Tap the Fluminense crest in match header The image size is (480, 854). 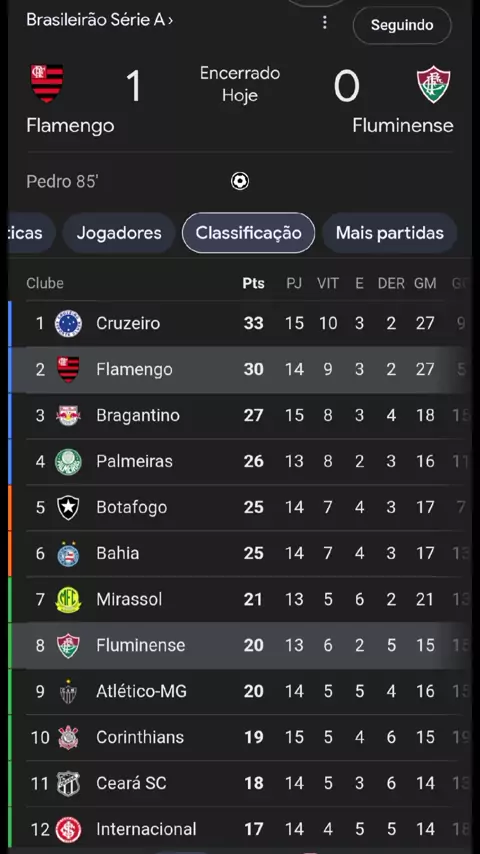tap(434, 84)
